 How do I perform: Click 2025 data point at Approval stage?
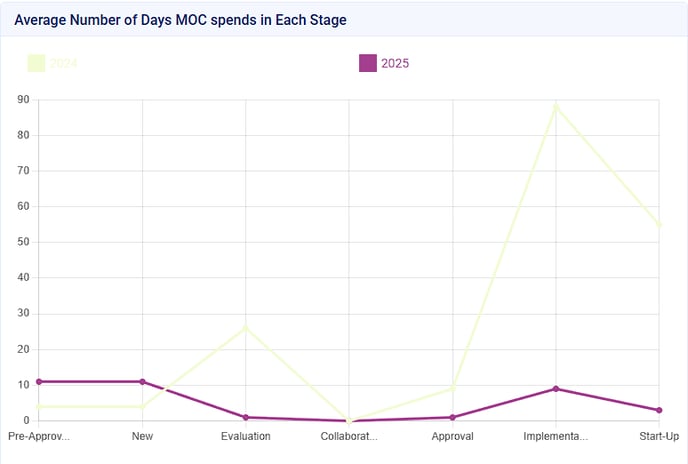pos(453,417)
